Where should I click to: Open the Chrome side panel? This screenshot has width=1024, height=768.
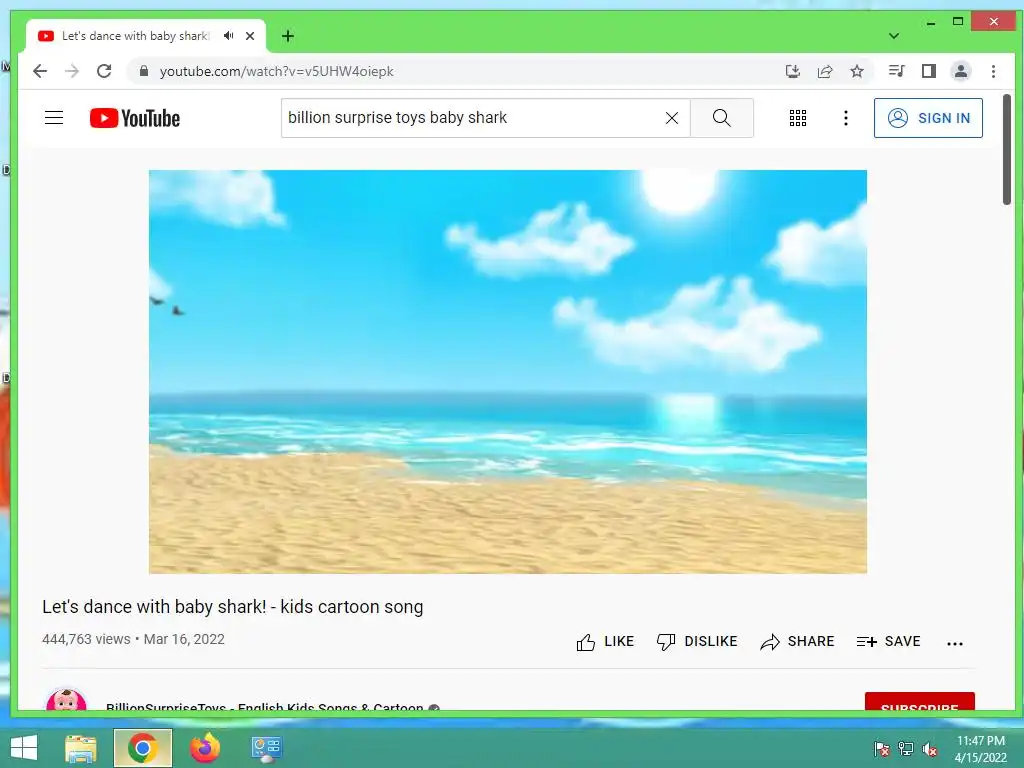click(x=929, y=71)
